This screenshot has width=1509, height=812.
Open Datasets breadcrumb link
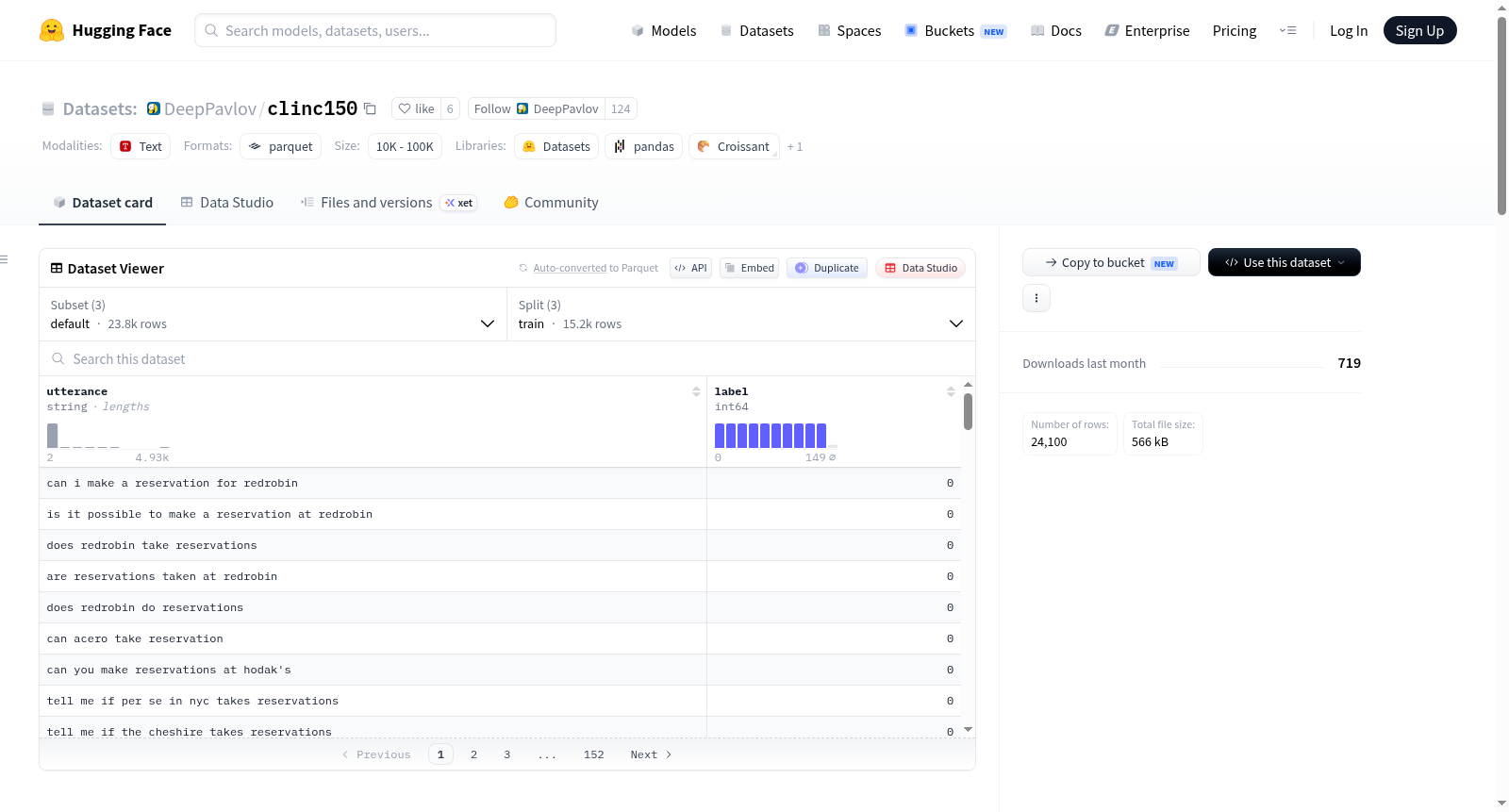99,109
